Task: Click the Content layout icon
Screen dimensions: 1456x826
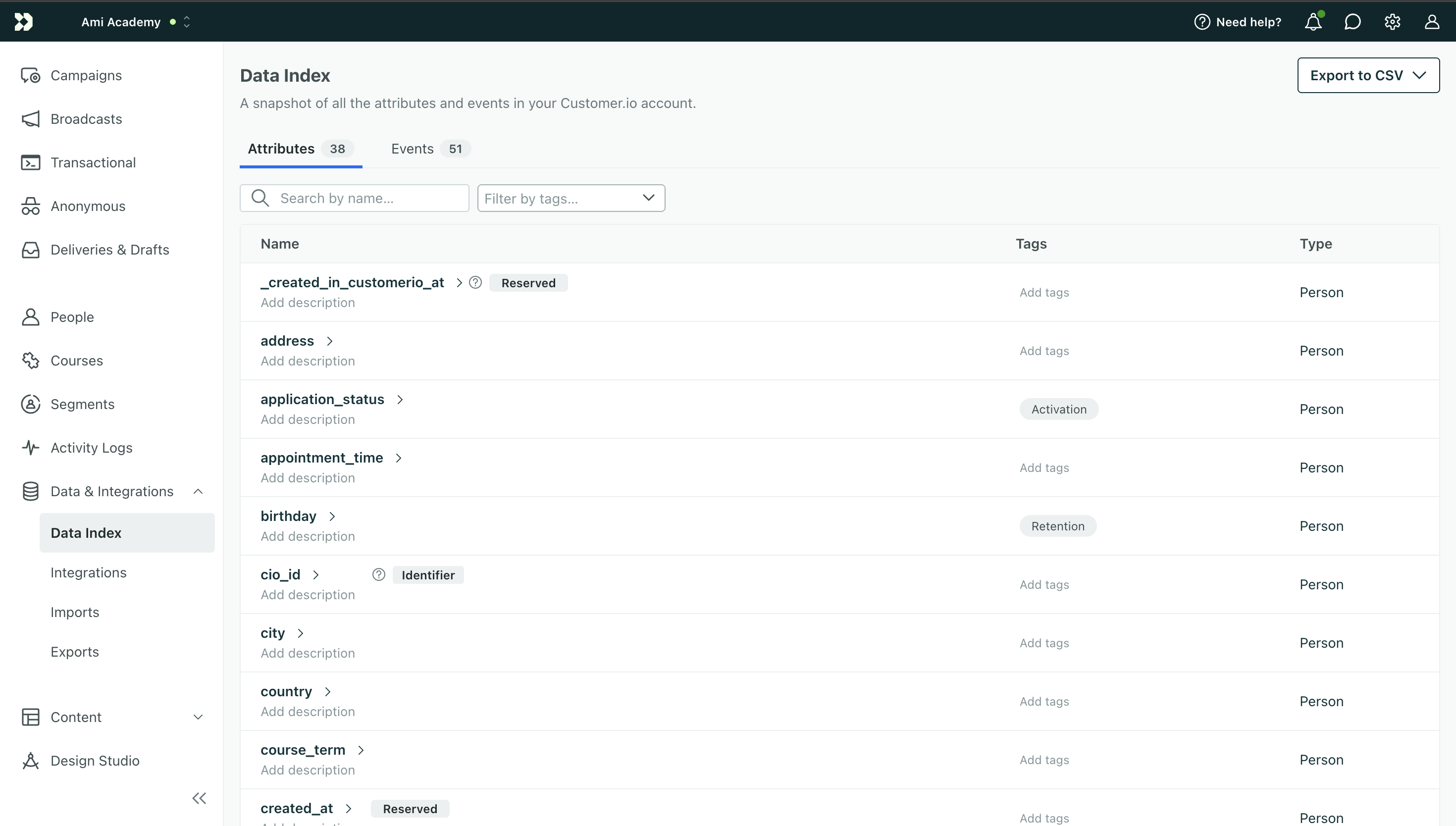Action: point(31,718)
